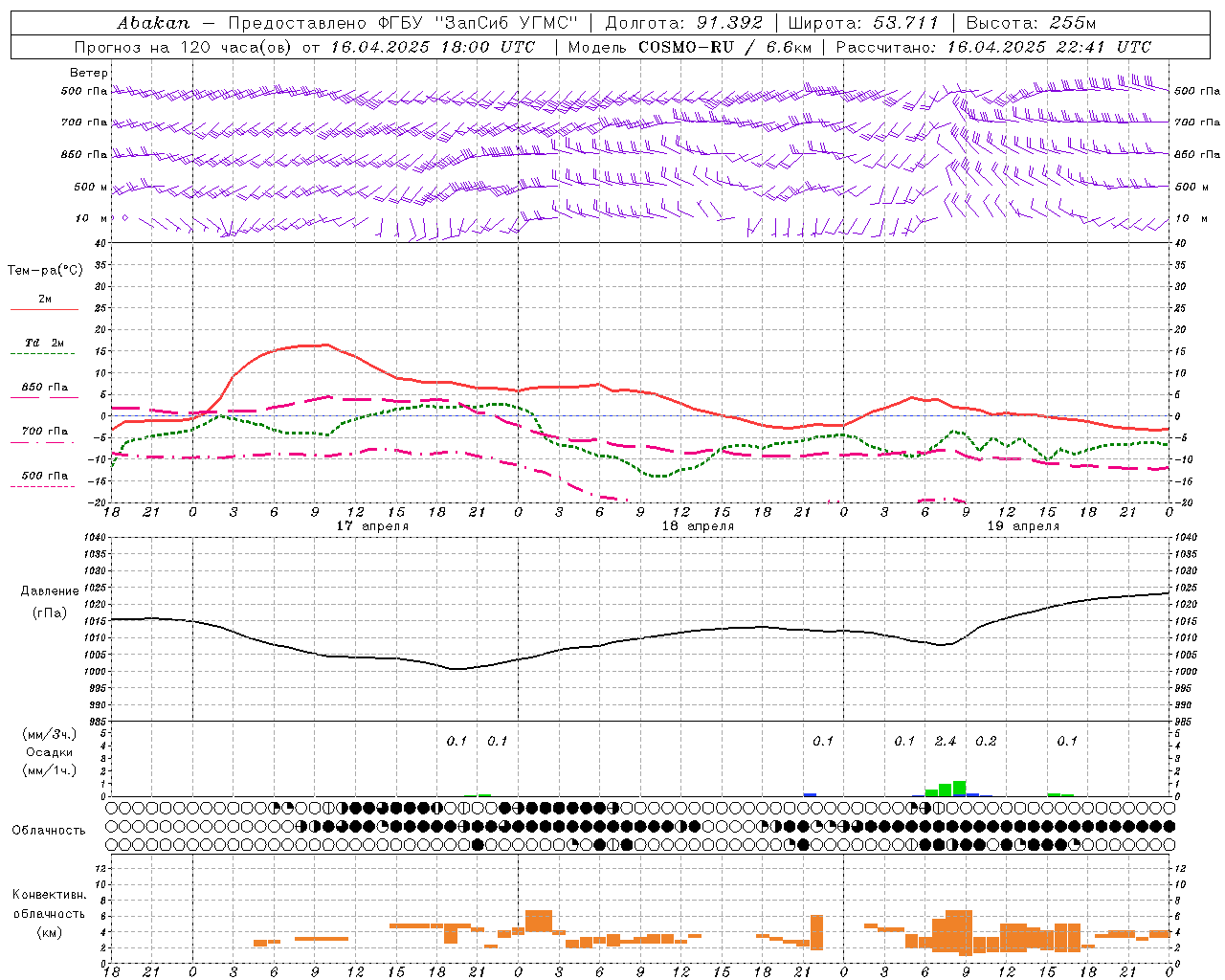Image resolution: width=1225 pixels, height=980 pixels.
Task: Click the "Конвективн." convective cloud label
Action: point(49,895)
